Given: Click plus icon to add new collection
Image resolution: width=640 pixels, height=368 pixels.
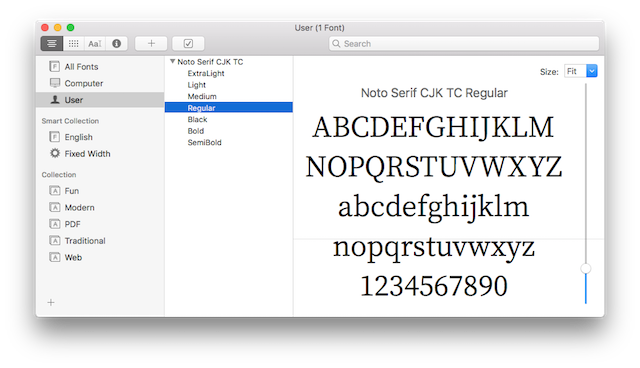Looking at the screenshot, I should coord(51,302).
